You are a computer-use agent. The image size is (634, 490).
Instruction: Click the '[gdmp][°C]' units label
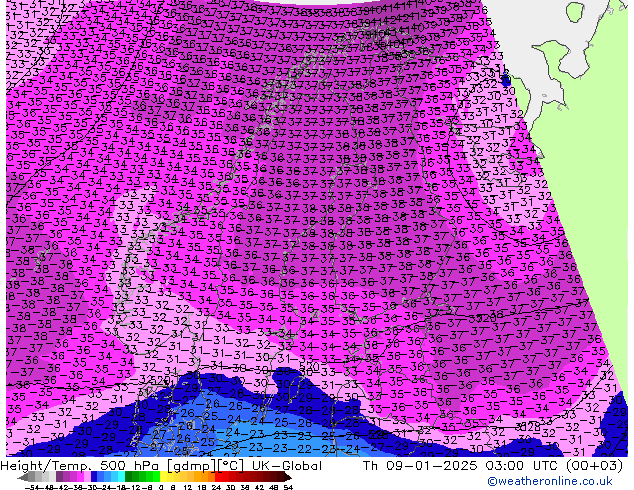(x=205, y=466)
